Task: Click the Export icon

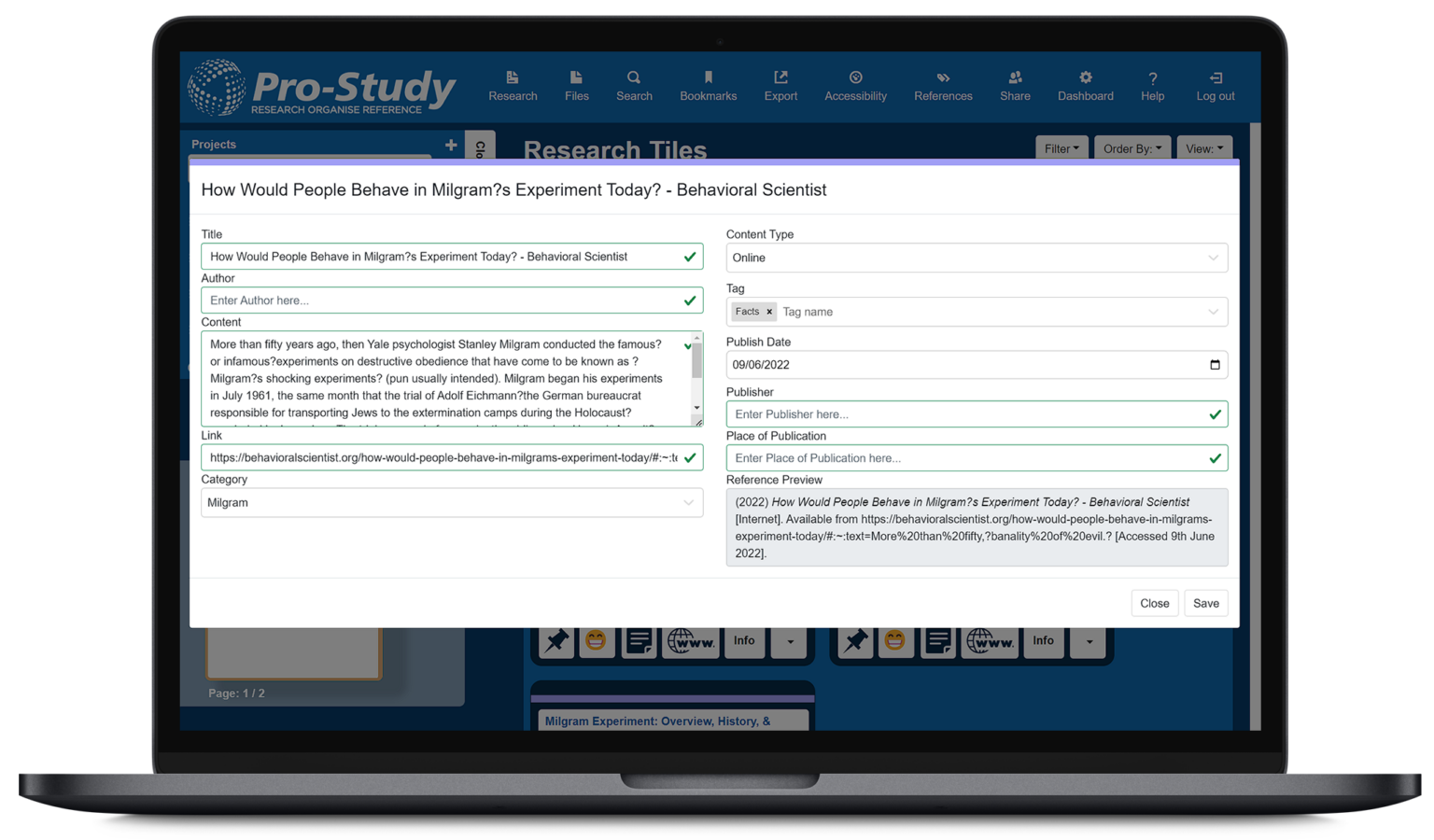Action: click(x=780, y=86)
